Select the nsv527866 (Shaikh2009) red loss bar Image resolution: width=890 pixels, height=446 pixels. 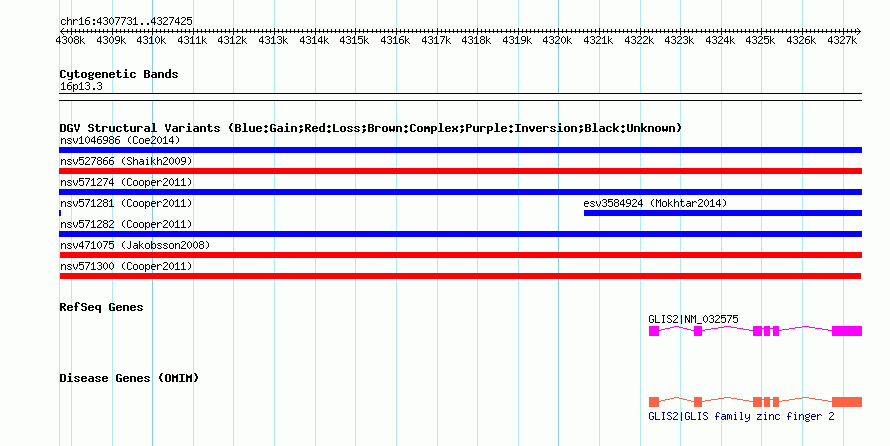point(460,171)
